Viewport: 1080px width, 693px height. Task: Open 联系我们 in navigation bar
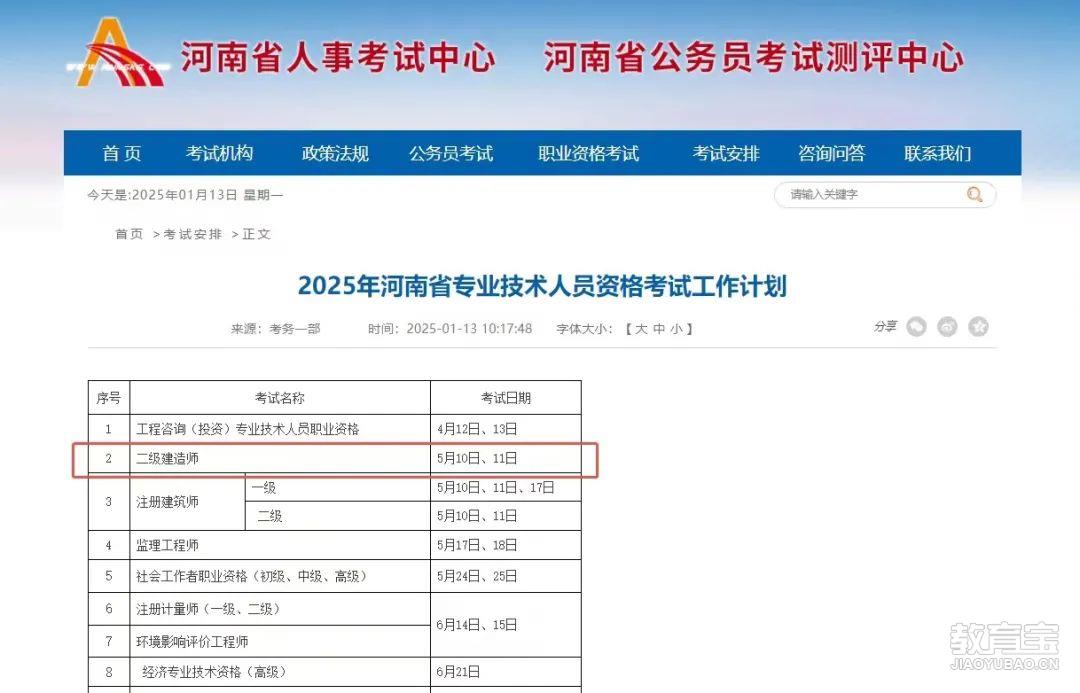[937, 153]
